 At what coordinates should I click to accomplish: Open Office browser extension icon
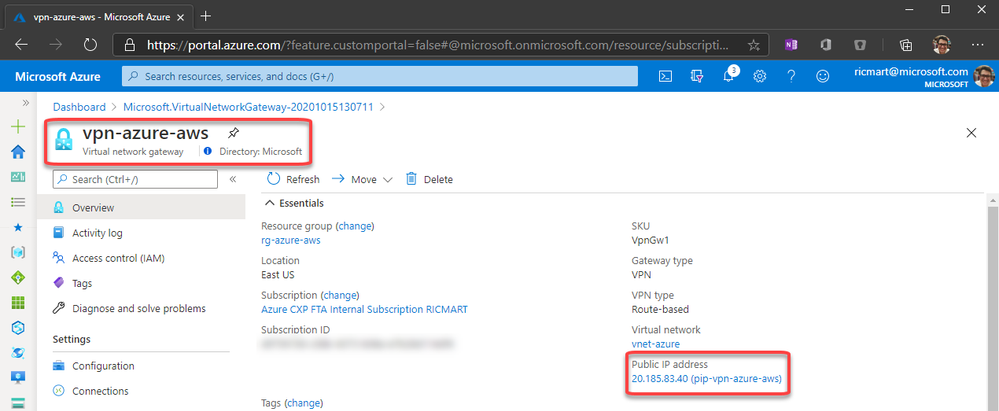coord(826,45)
